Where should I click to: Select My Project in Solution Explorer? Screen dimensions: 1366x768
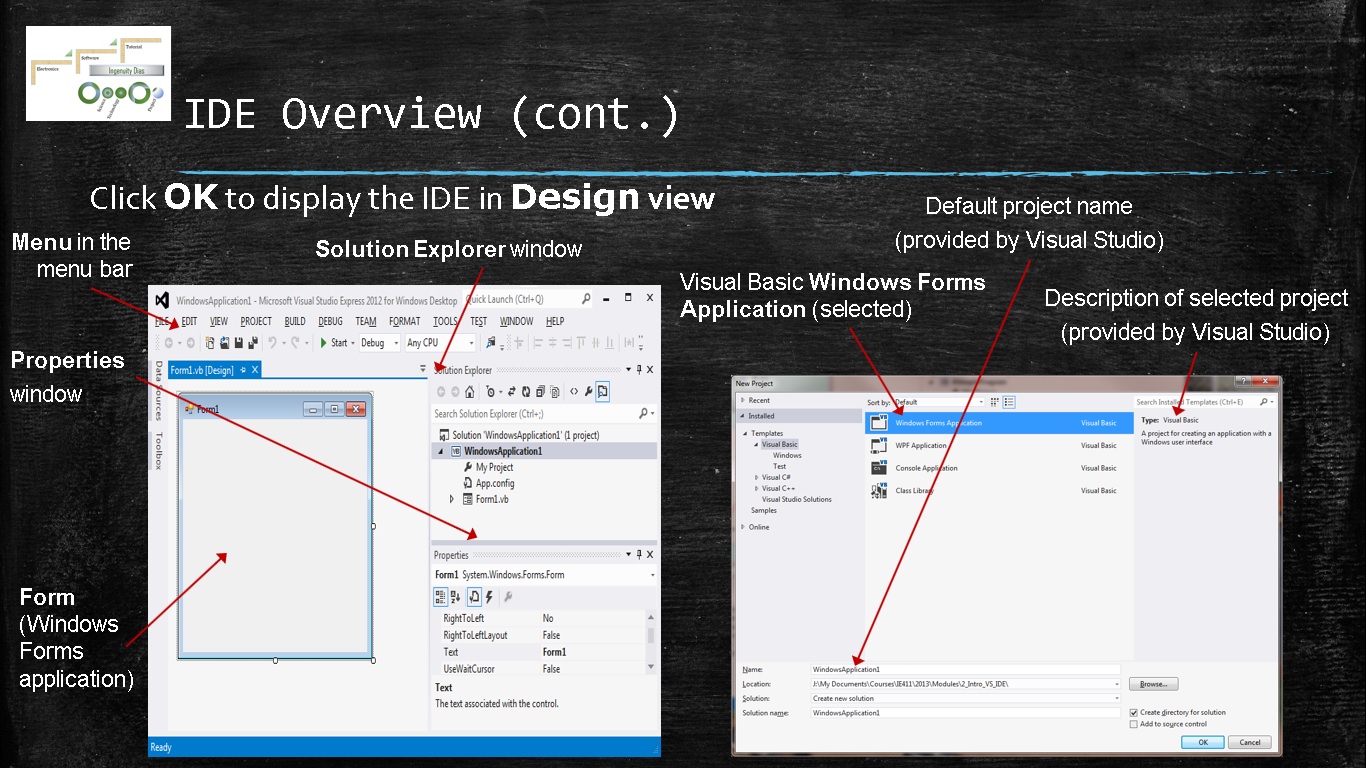click(x=494, y=467)
